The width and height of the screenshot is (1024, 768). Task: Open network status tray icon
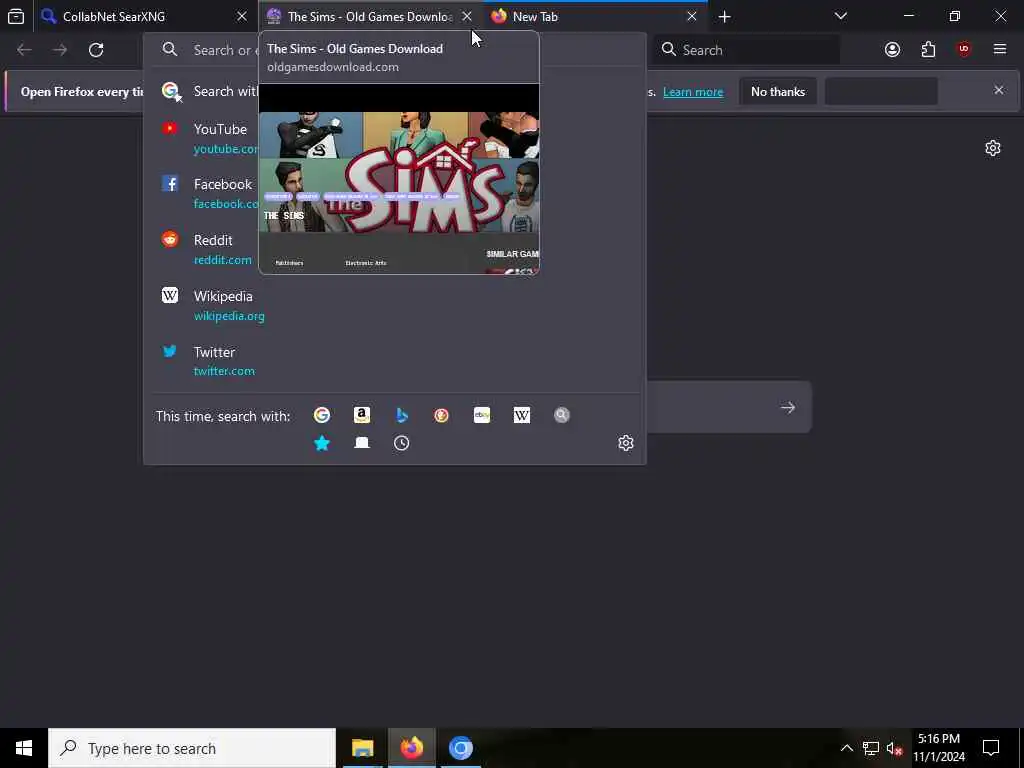pos(871,748)
